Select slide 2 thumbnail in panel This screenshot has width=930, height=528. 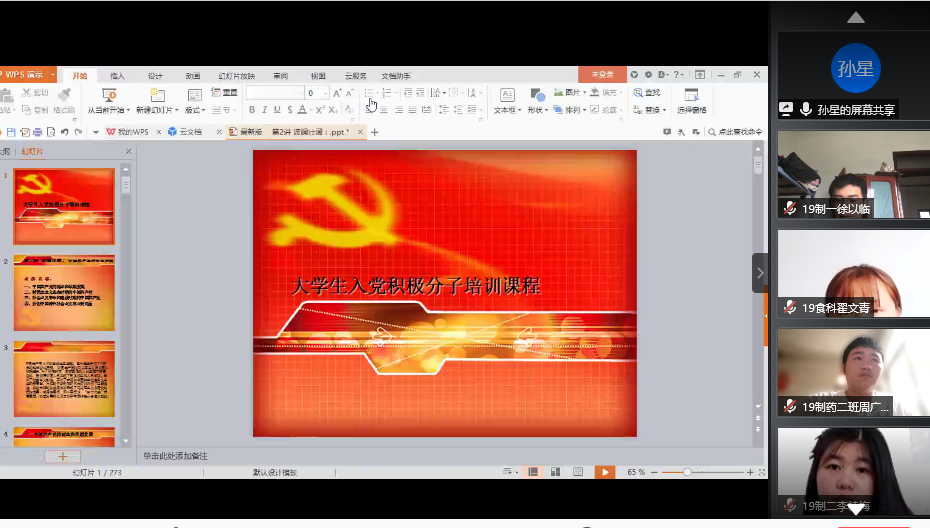point(64,294)
